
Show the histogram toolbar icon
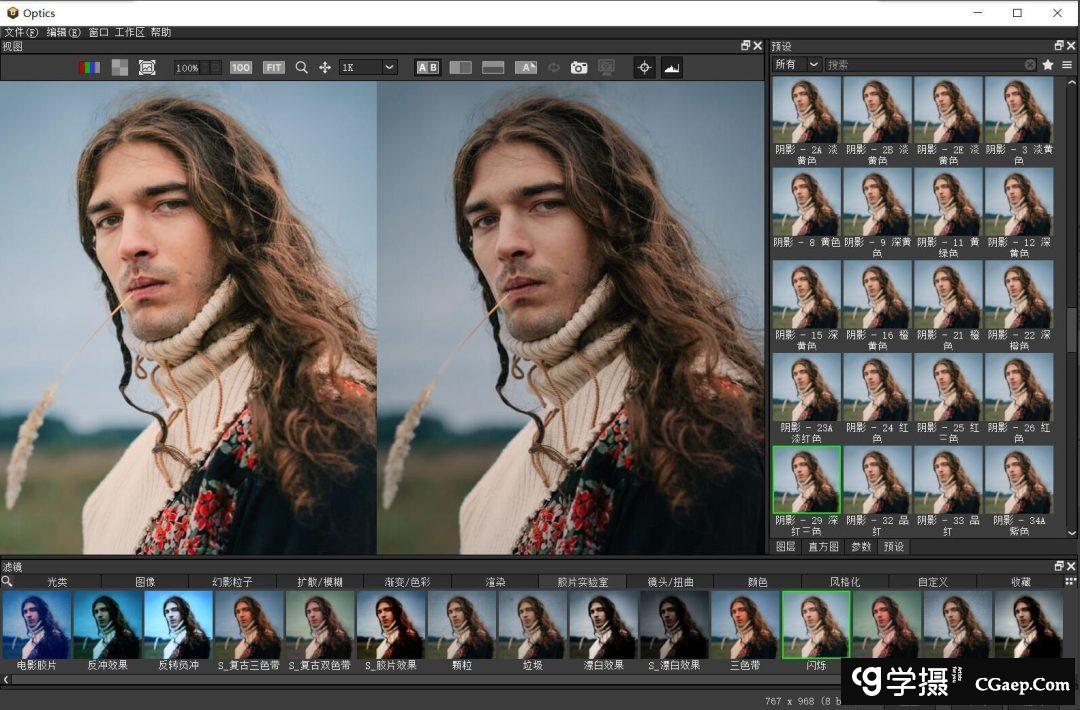[x=672, y=68]
